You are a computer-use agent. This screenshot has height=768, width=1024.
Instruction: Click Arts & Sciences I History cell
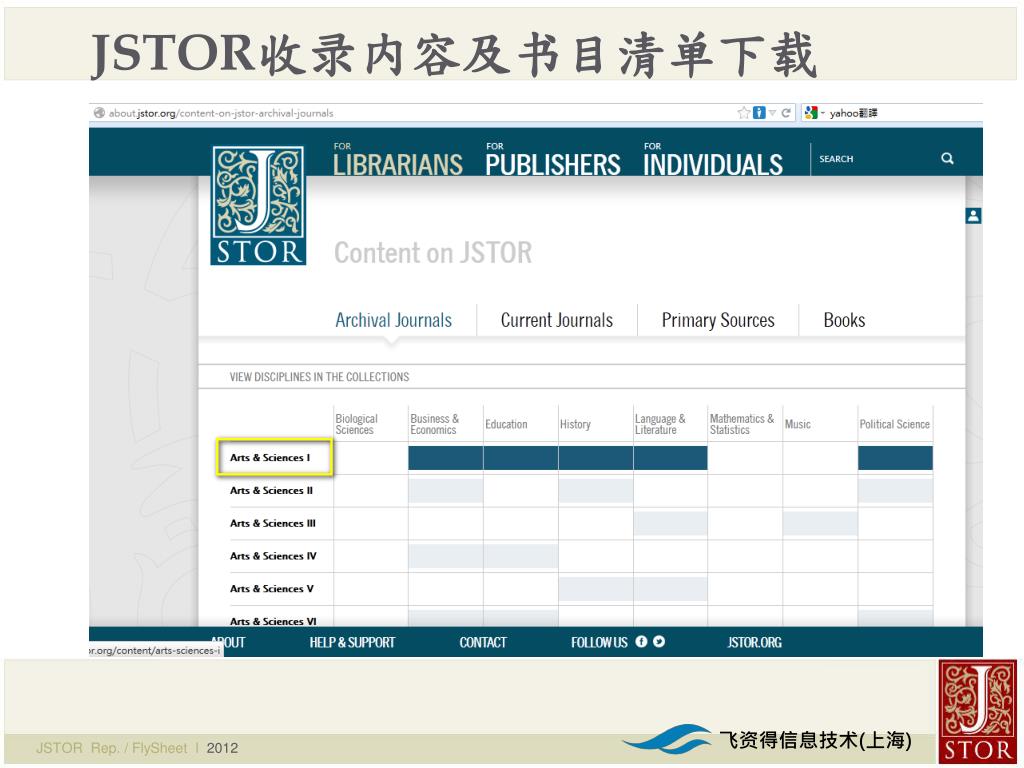596,458
